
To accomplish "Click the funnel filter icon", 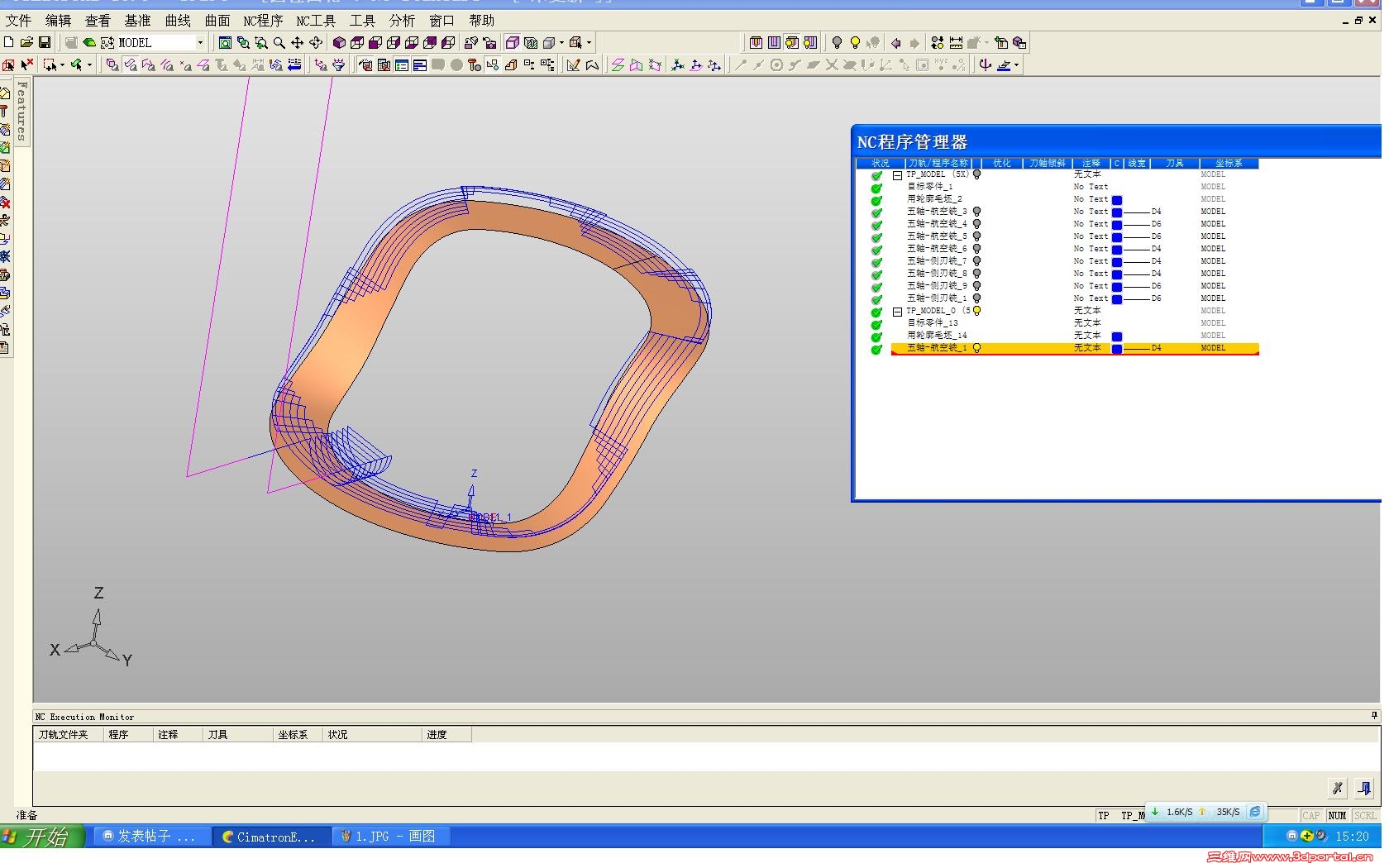I will point(338,64).
